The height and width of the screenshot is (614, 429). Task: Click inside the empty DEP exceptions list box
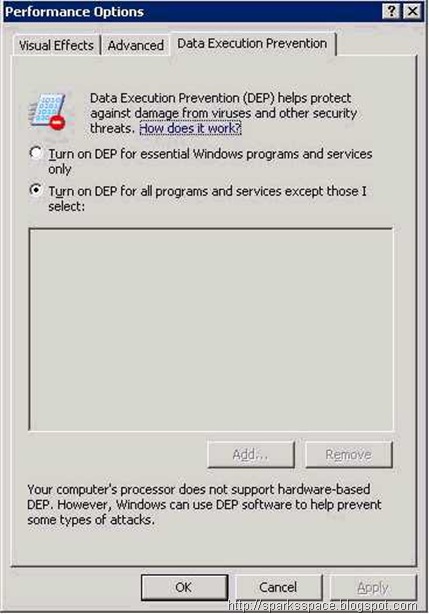point(211,330)
